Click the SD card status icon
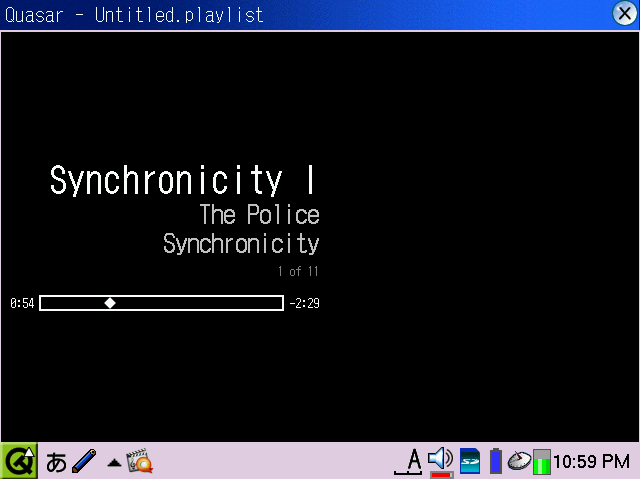The image size is (640, 479). 470,461
